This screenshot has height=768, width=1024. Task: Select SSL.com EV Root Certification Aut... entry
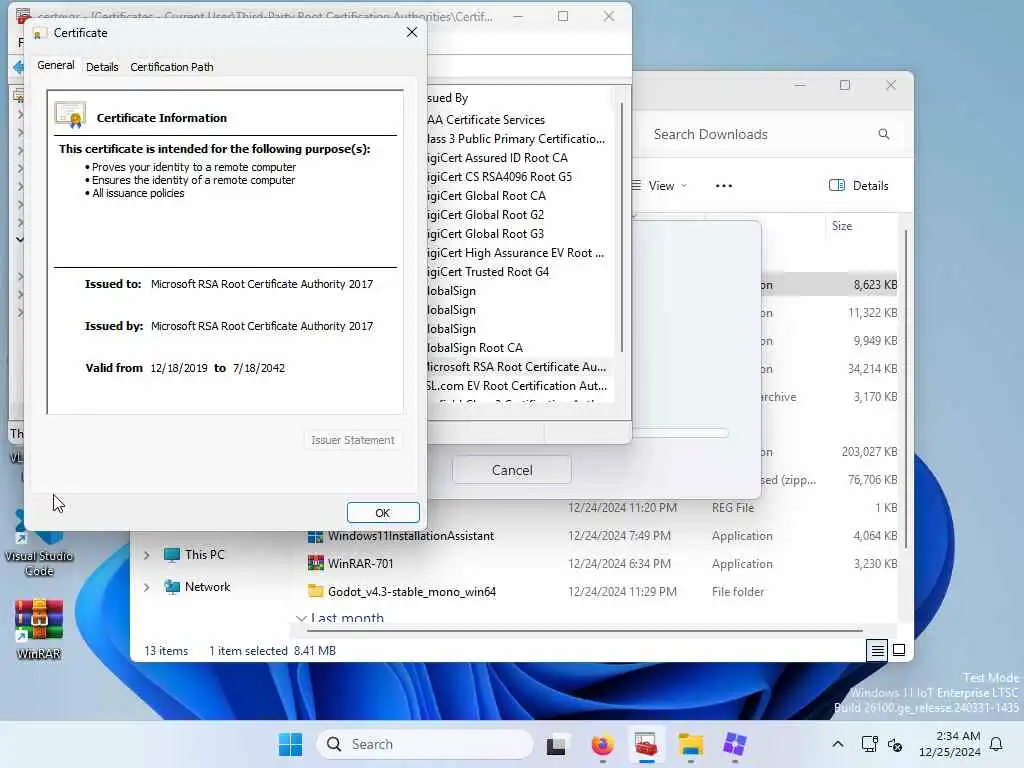point(517,386)
